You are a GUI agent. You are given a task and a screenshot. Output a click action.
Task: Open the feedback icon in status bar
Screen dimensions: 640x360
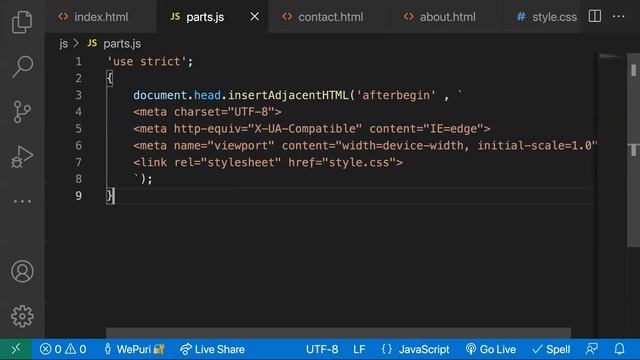click(592, 349)
